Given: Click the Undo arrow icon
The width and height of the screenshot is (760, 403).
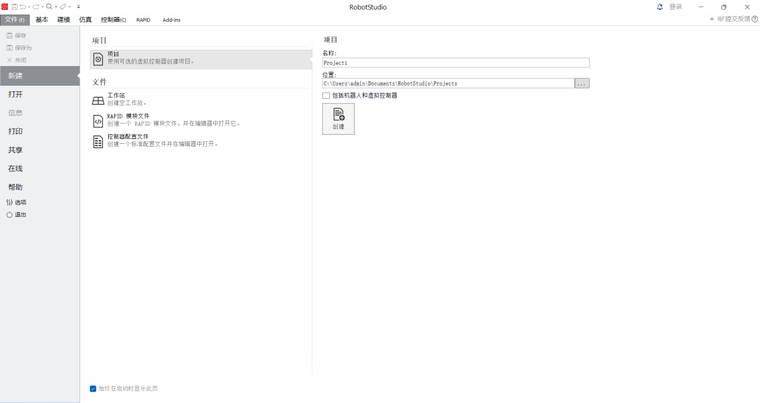Looking at the screenshot, I should [x=22, y=7].
